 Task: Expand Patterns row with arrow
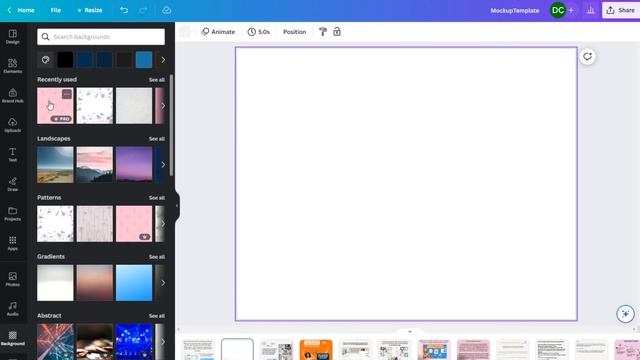click(x=163, y=224)
